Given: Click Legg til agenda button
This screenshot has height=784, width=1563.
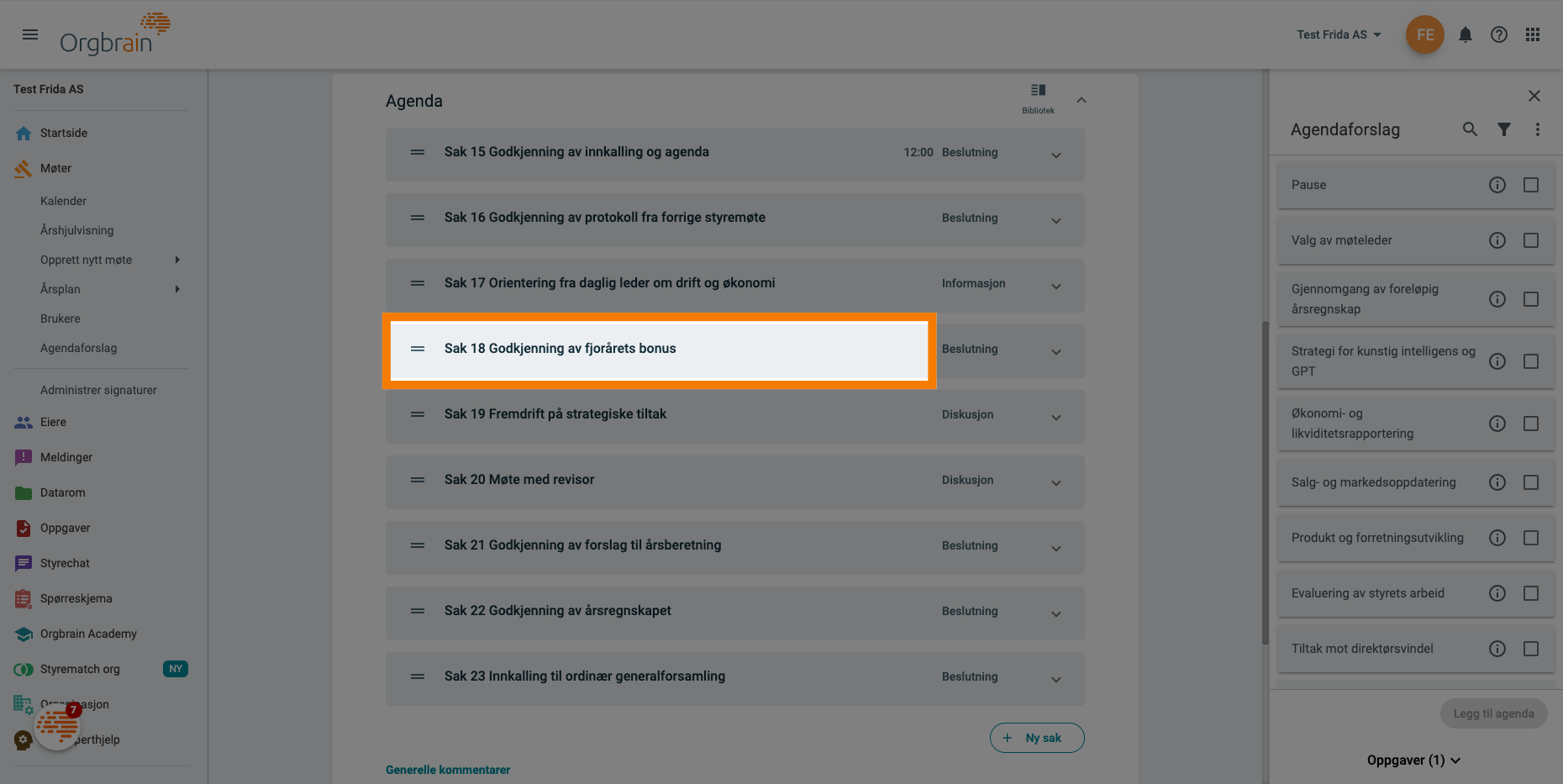Looking at the screenshot, I should [1494, 713].
